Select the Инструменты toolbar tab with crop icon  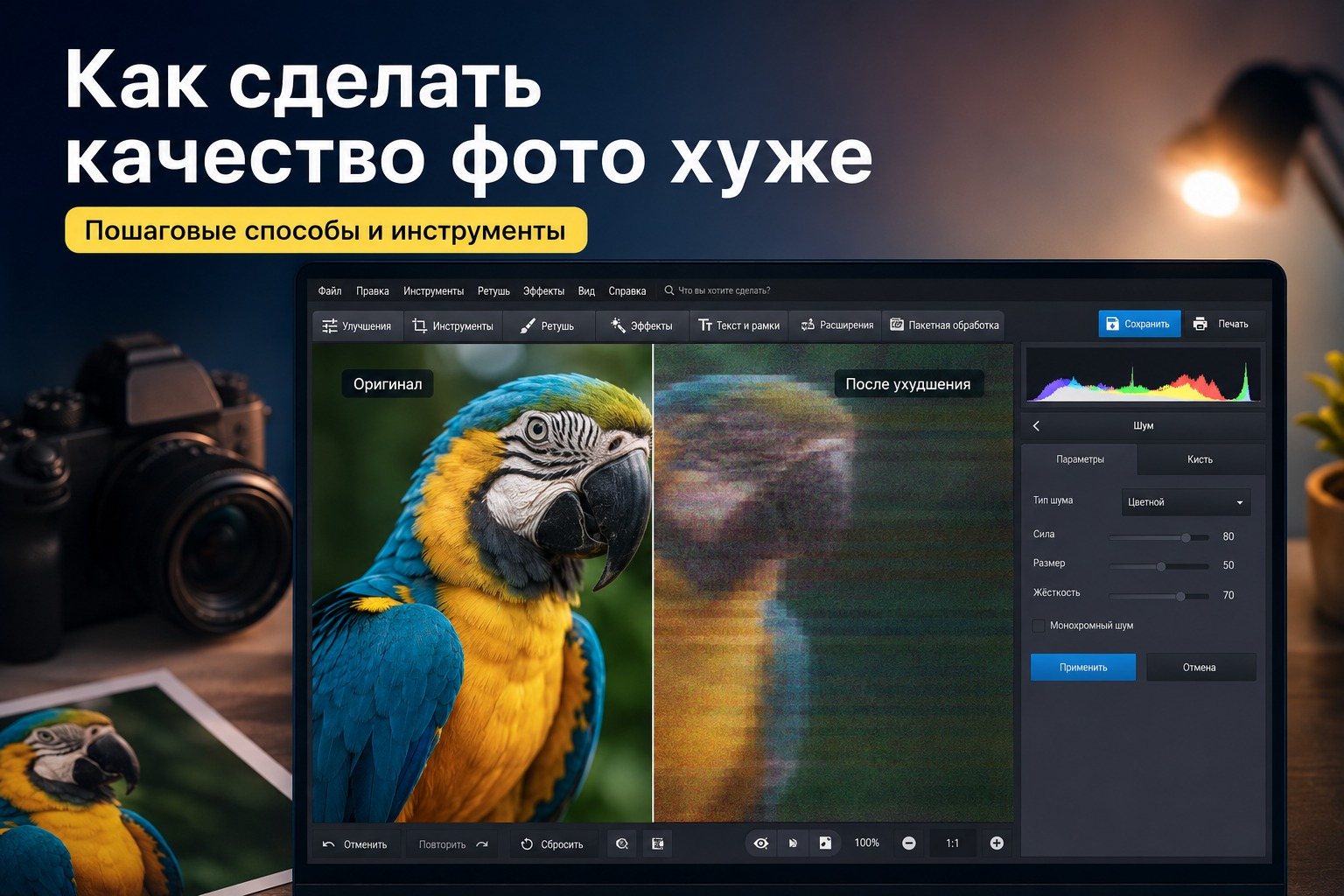point(453,325)
